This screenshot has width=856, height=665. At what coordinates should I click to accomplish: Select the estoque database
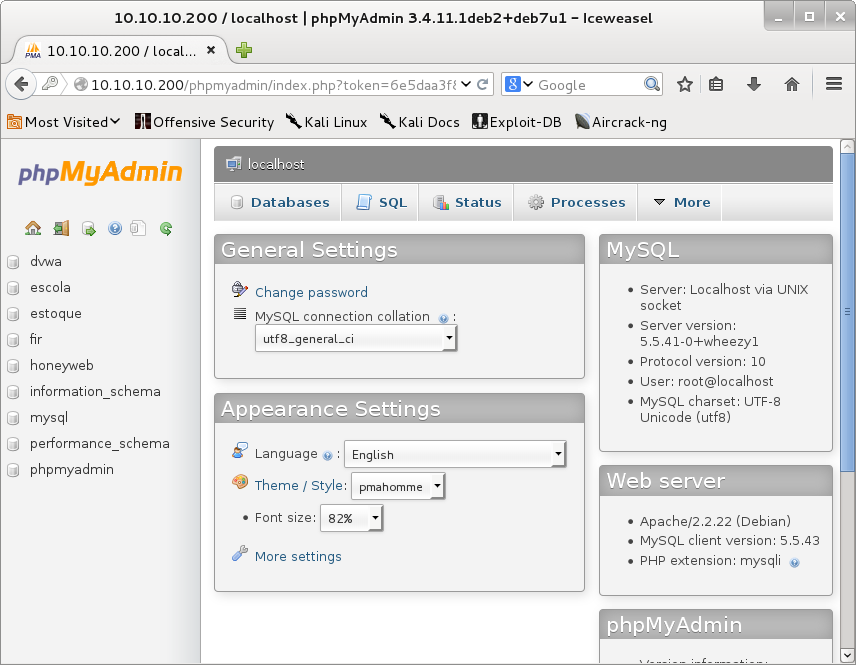pyautogui.click(x=56, y=313)
